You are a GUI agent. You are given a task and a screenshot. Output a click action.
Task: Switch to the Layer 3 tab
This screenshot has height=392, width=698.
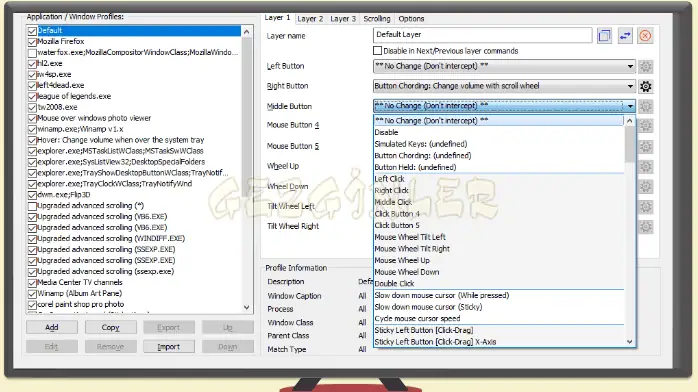click(x=343, y=19)
